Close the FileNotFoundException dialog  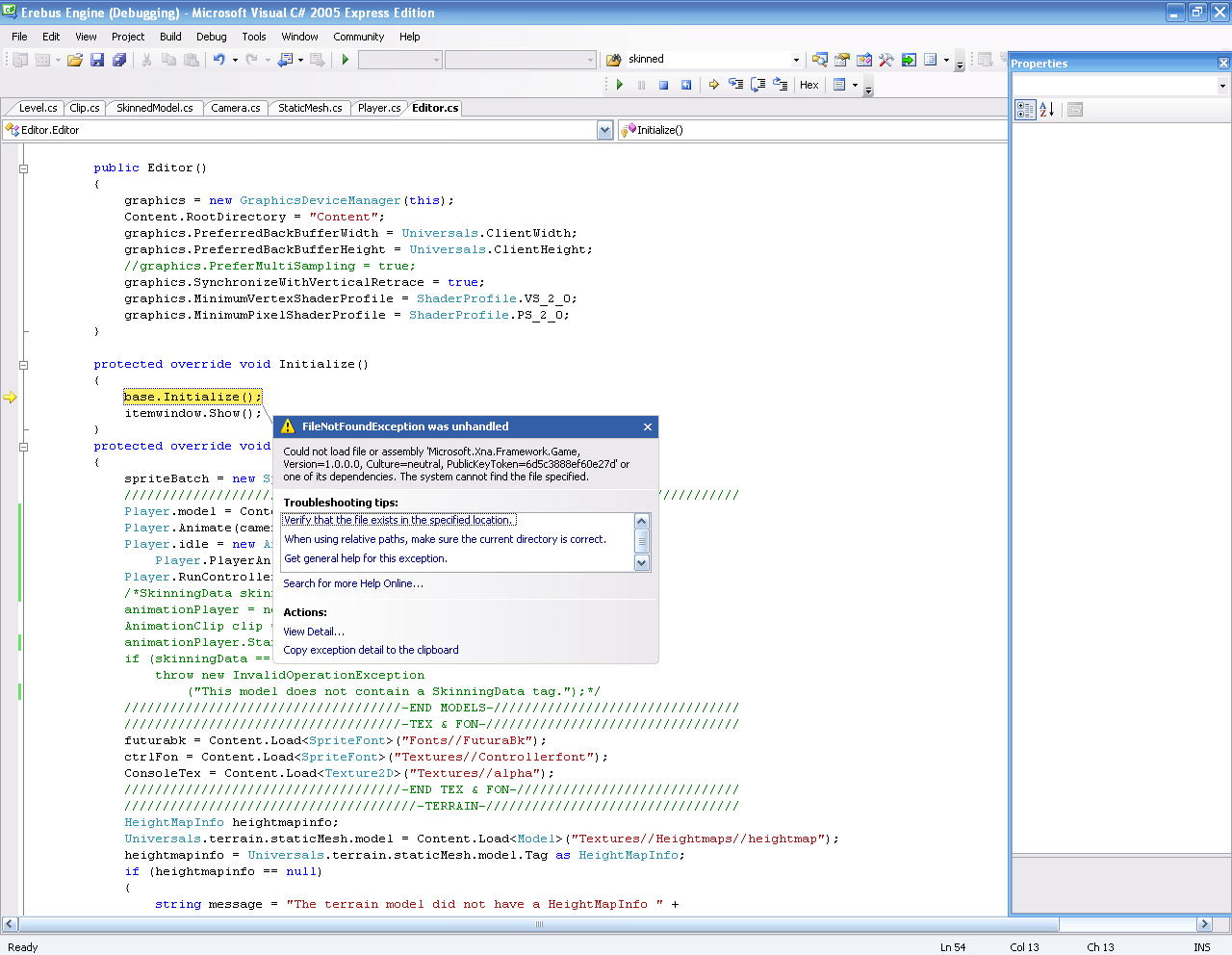(x=648, y=426)
